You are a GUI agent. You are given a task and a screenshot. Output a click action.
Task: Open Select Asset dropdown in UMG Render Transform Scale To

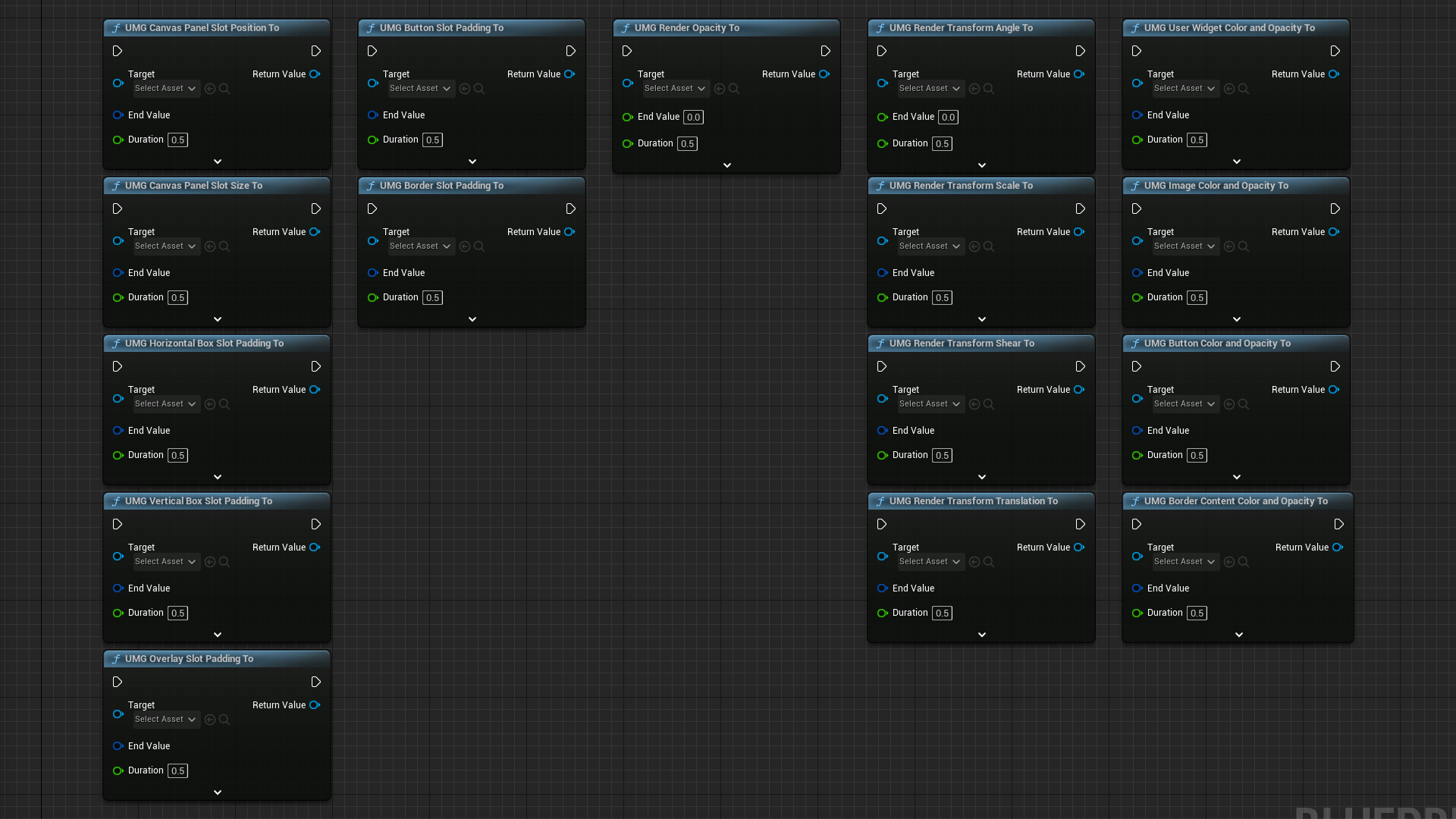[930, 246]
